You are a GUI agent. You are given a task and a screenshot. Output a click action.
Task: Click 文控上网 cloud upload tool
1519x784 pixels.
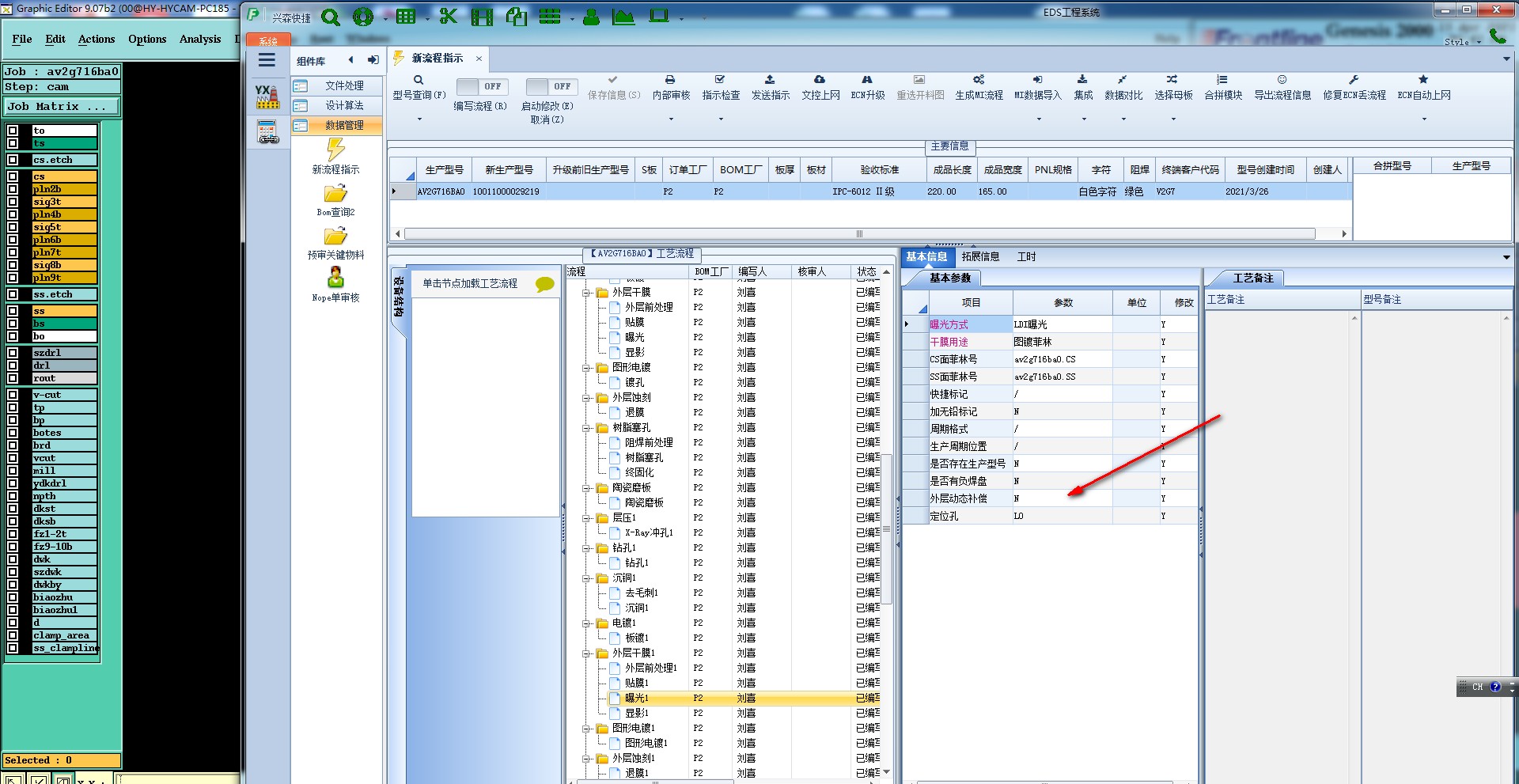[x=820, y=87]
